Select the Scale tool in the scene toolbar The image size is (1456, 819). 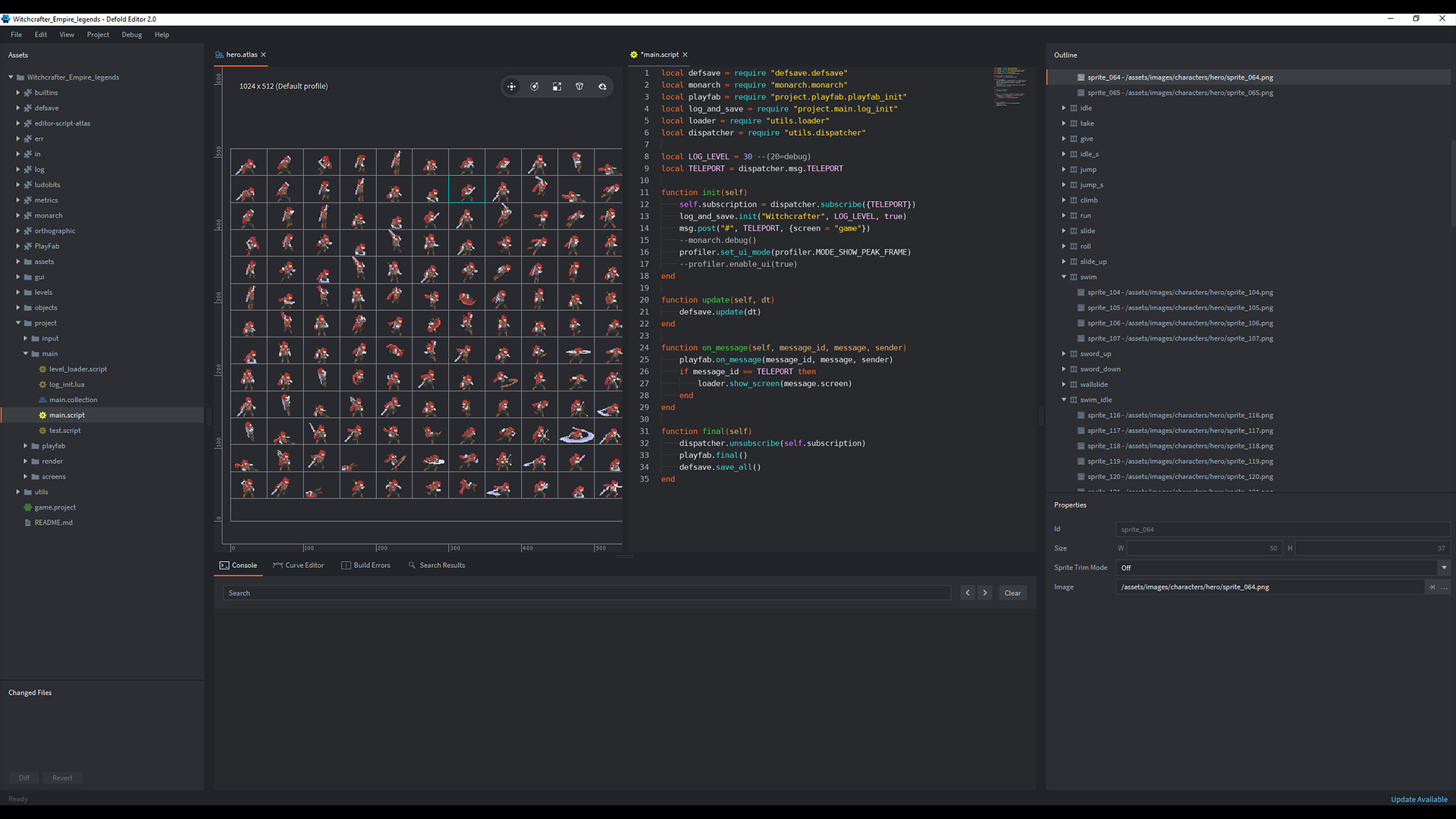tap(557, 86)
